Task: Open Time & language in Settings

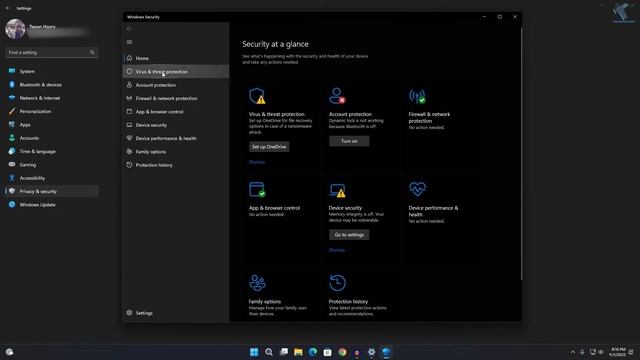Action: 52,151
